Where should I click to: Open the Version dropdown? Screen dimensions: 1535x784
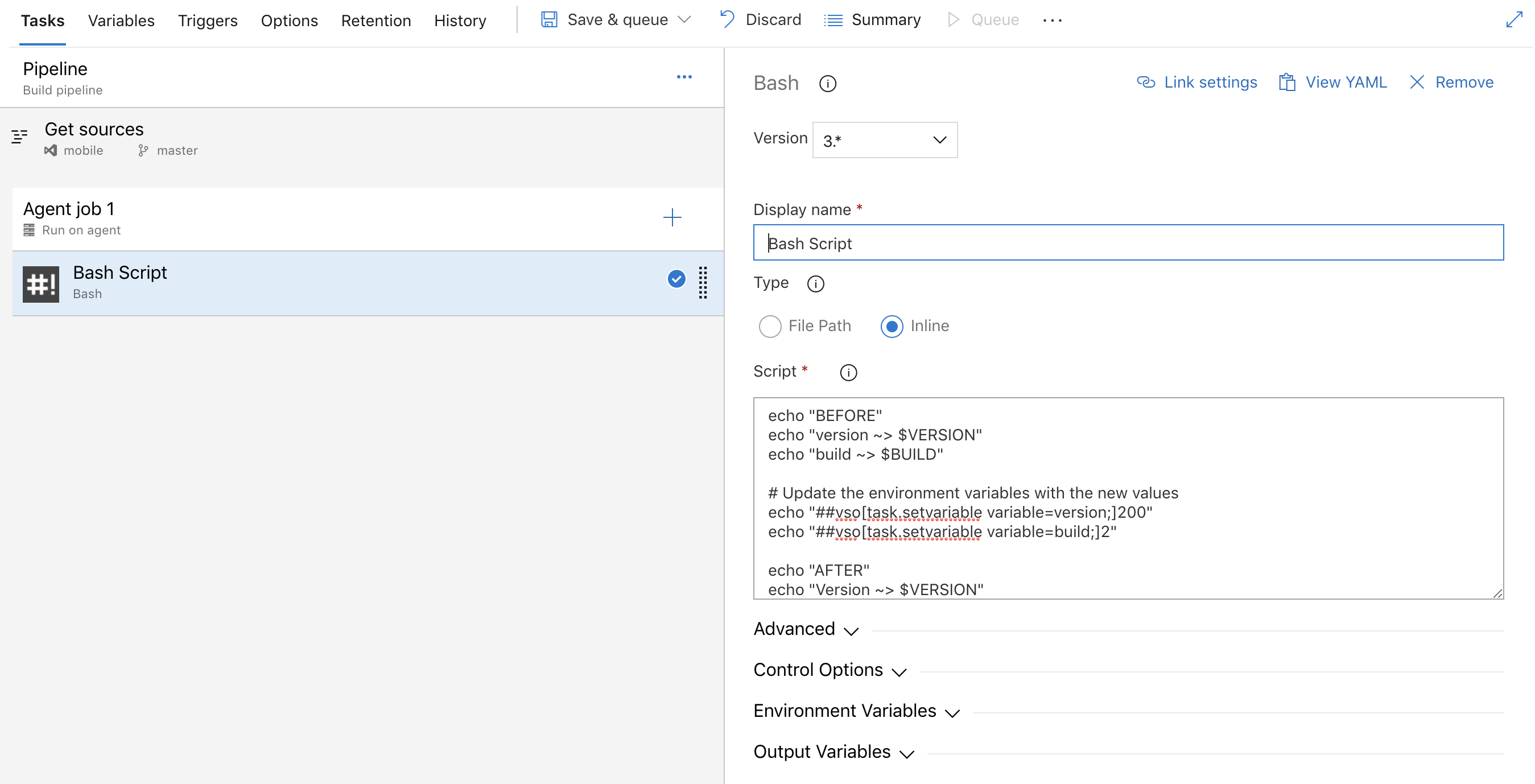coord(884,139)
